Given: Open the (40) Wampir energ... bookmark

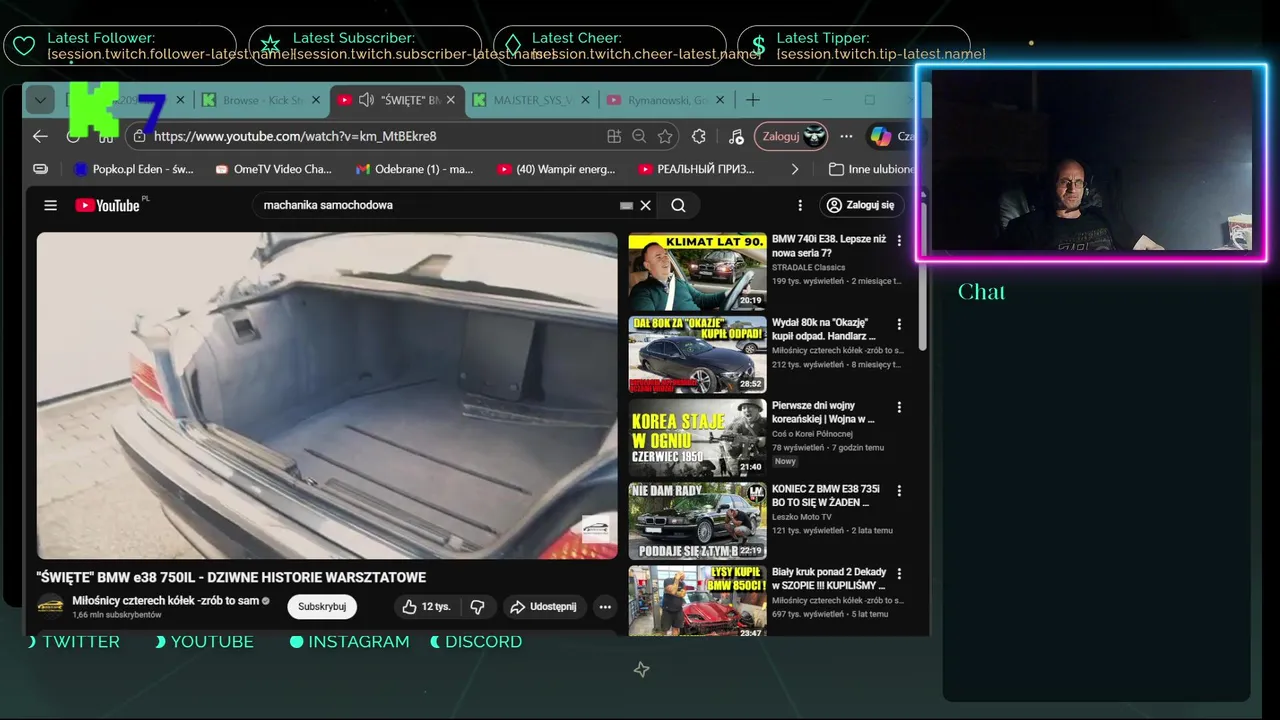Looking at the screenshot, I should pos(556,169).
